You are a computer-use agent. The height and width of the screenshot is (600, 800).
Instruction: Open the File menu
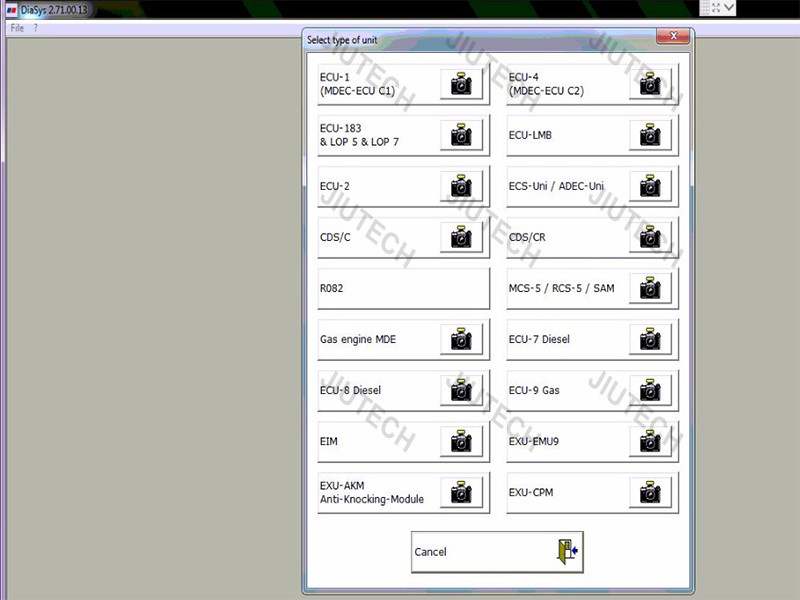pos(17,28)
